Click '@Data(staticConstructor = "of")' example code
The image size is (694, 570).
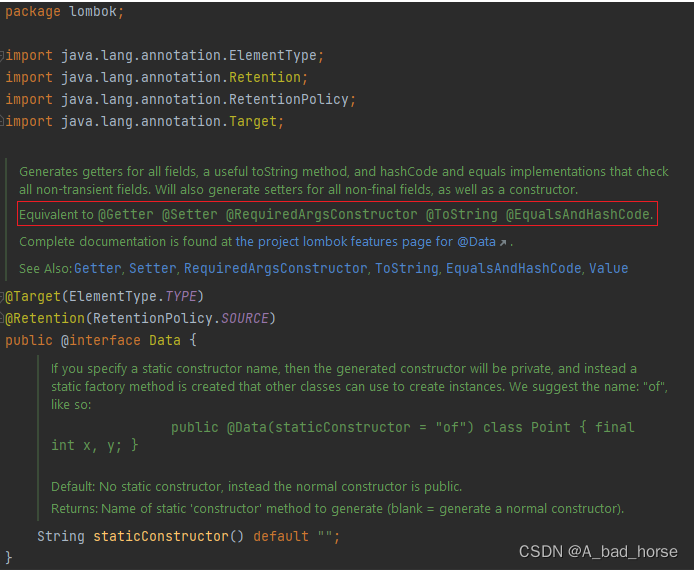point(350,427)
